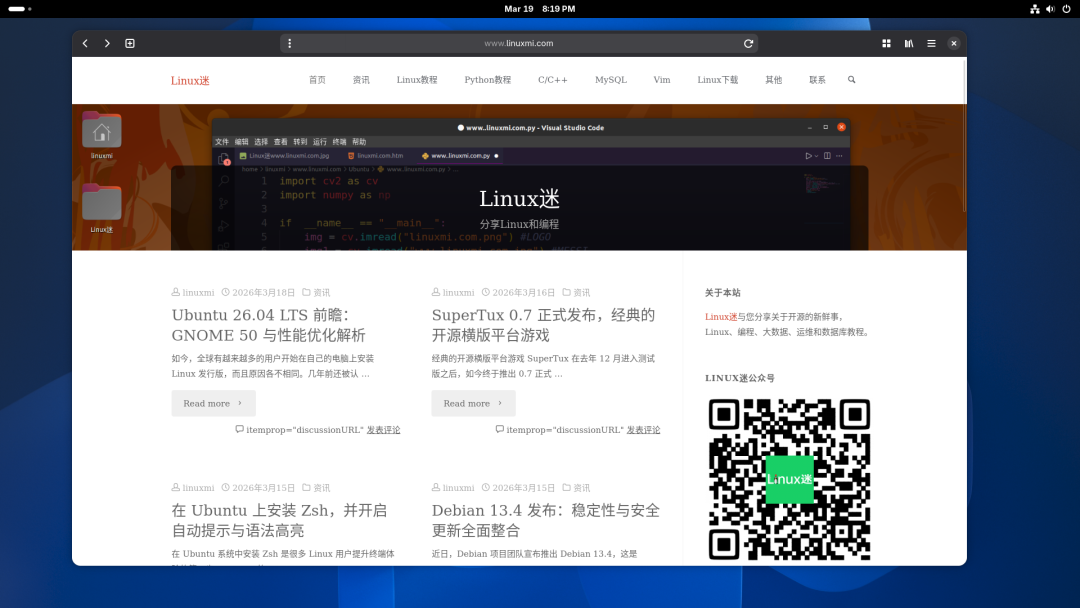
Task: Click the red Linux迷 link in 关于本站
Action: click(720, 317)
